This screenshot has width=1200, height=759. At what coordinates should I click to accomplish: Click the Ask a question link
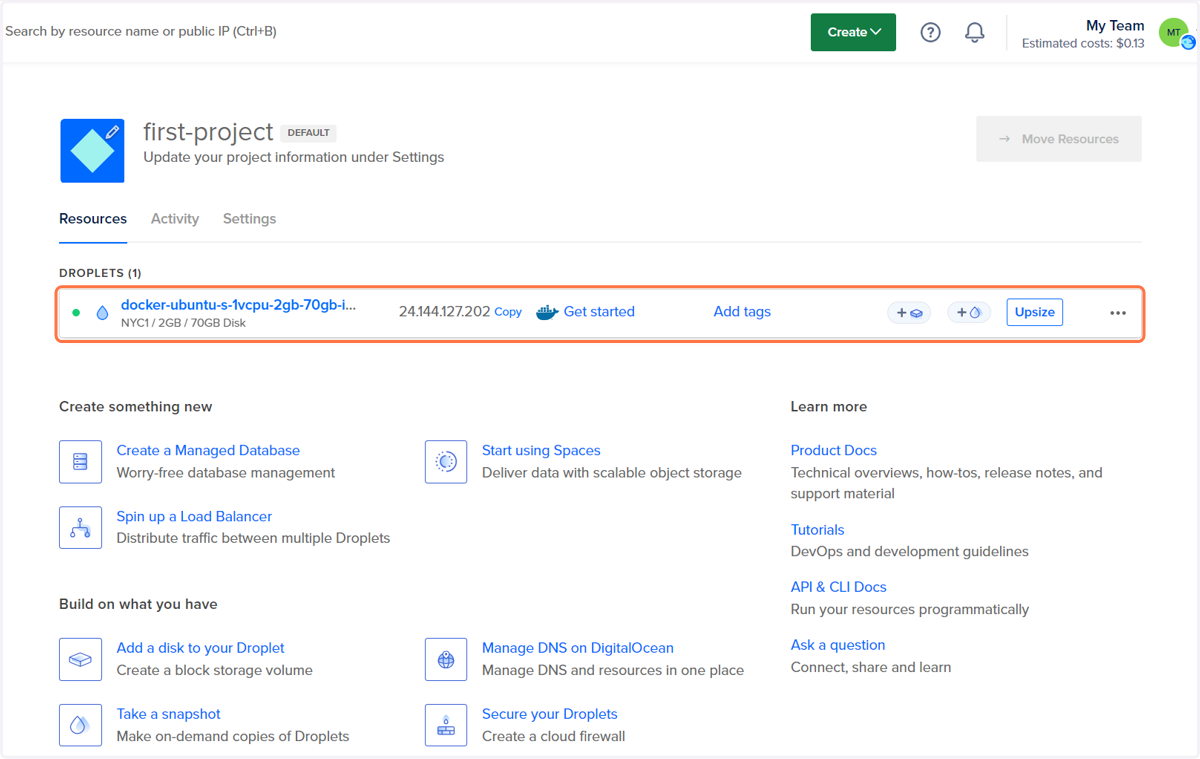click(838, 645)
